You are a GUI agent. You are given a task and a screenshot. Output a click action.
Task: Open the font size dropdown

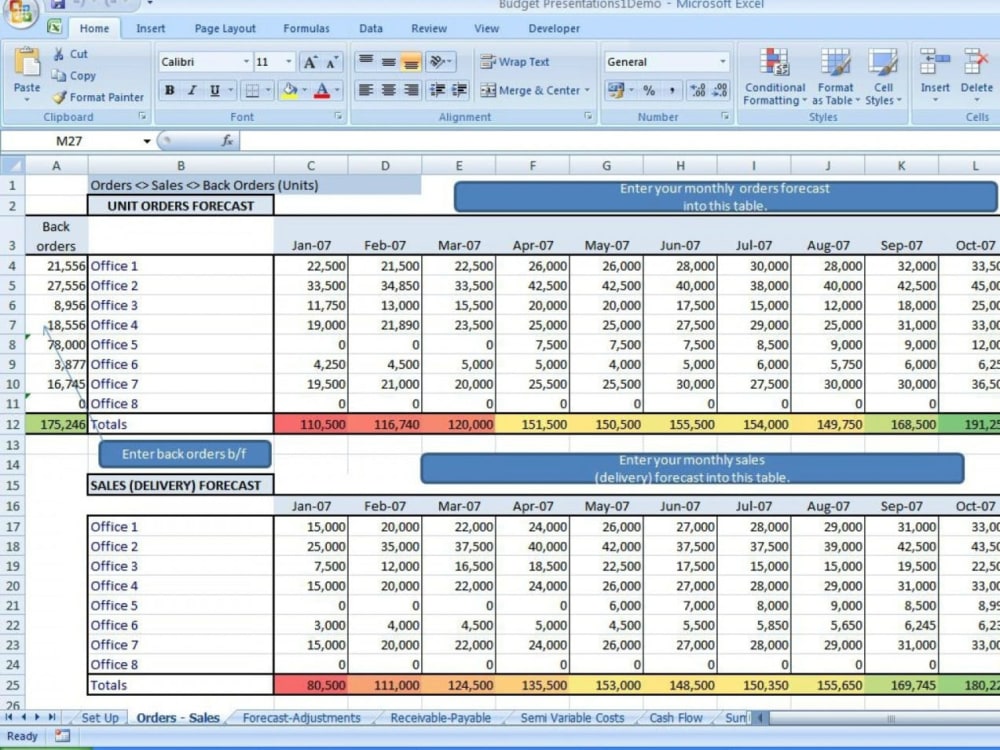point(288,62)
